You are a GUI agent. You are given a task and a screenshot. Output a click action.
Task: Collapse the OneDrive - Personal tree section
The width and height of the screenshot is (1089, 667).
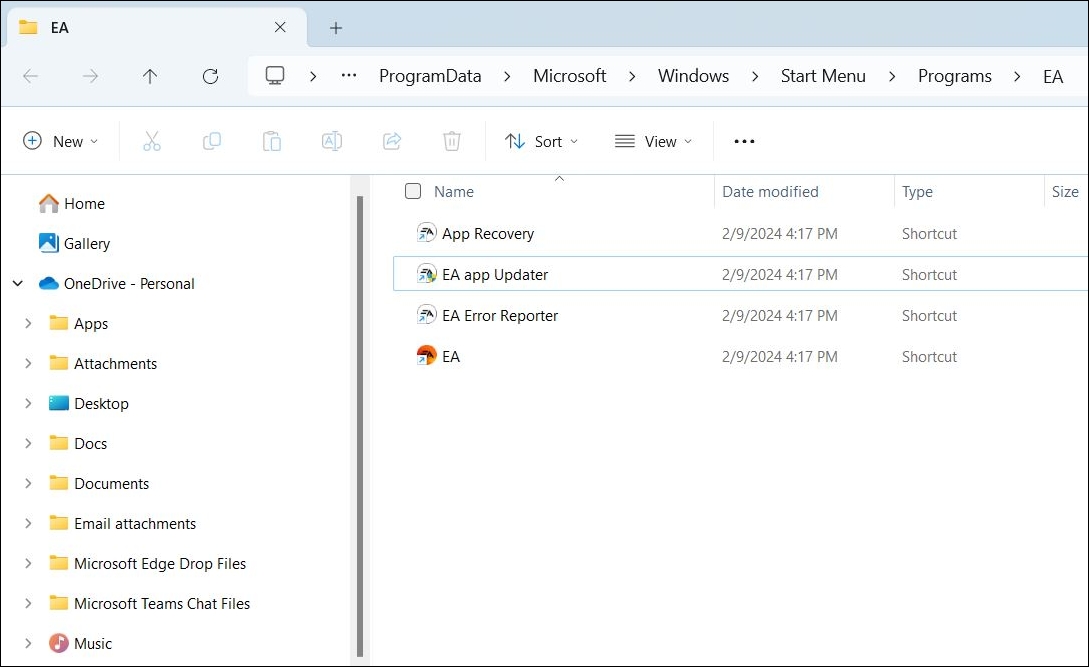coord(17,283)
